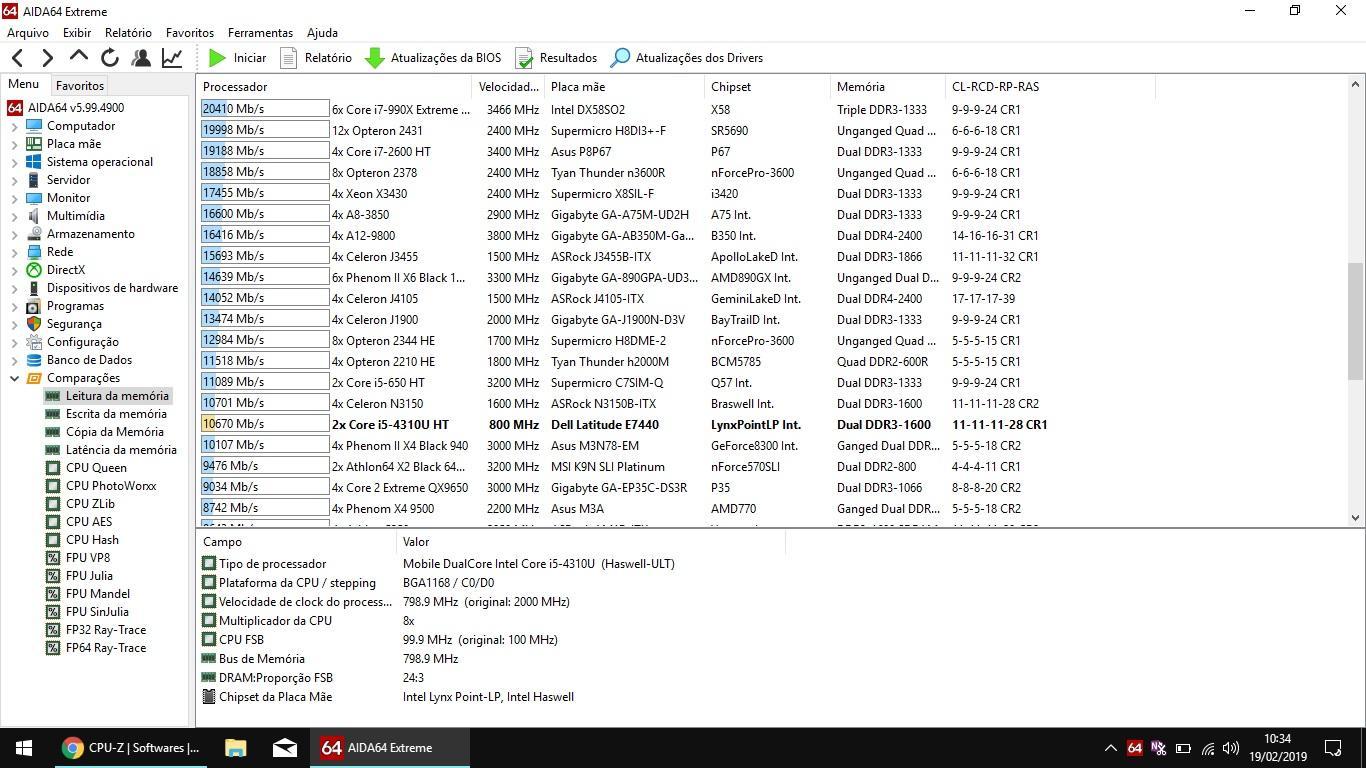This screenshot has height=768, width=1366.
Task: Select Latência da memória benchmark icon
Action: 53,450
